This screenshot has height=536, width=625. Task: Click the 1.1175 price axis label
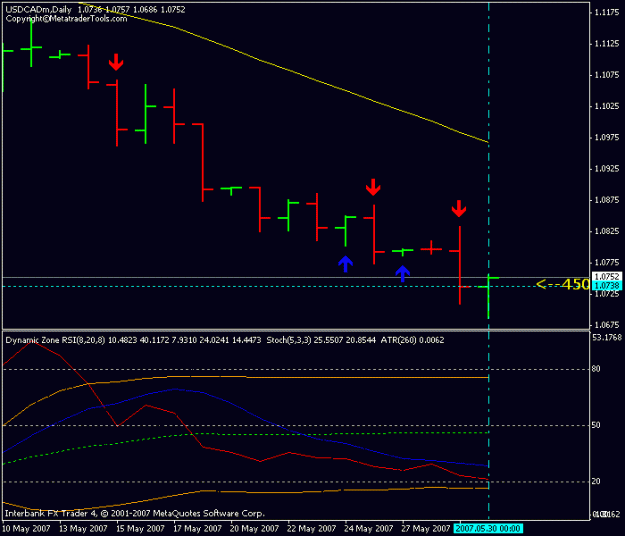pyautogui.click(x=607, y=13)
